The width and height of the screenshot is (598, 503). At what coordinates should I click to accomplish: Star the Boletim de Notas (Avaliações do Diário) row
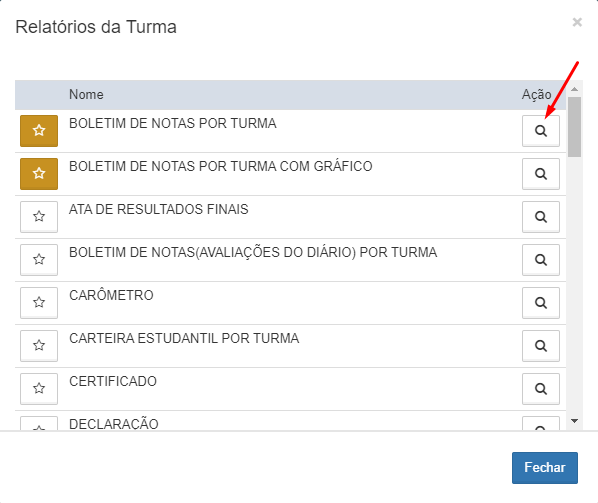(x=39, y=260)
